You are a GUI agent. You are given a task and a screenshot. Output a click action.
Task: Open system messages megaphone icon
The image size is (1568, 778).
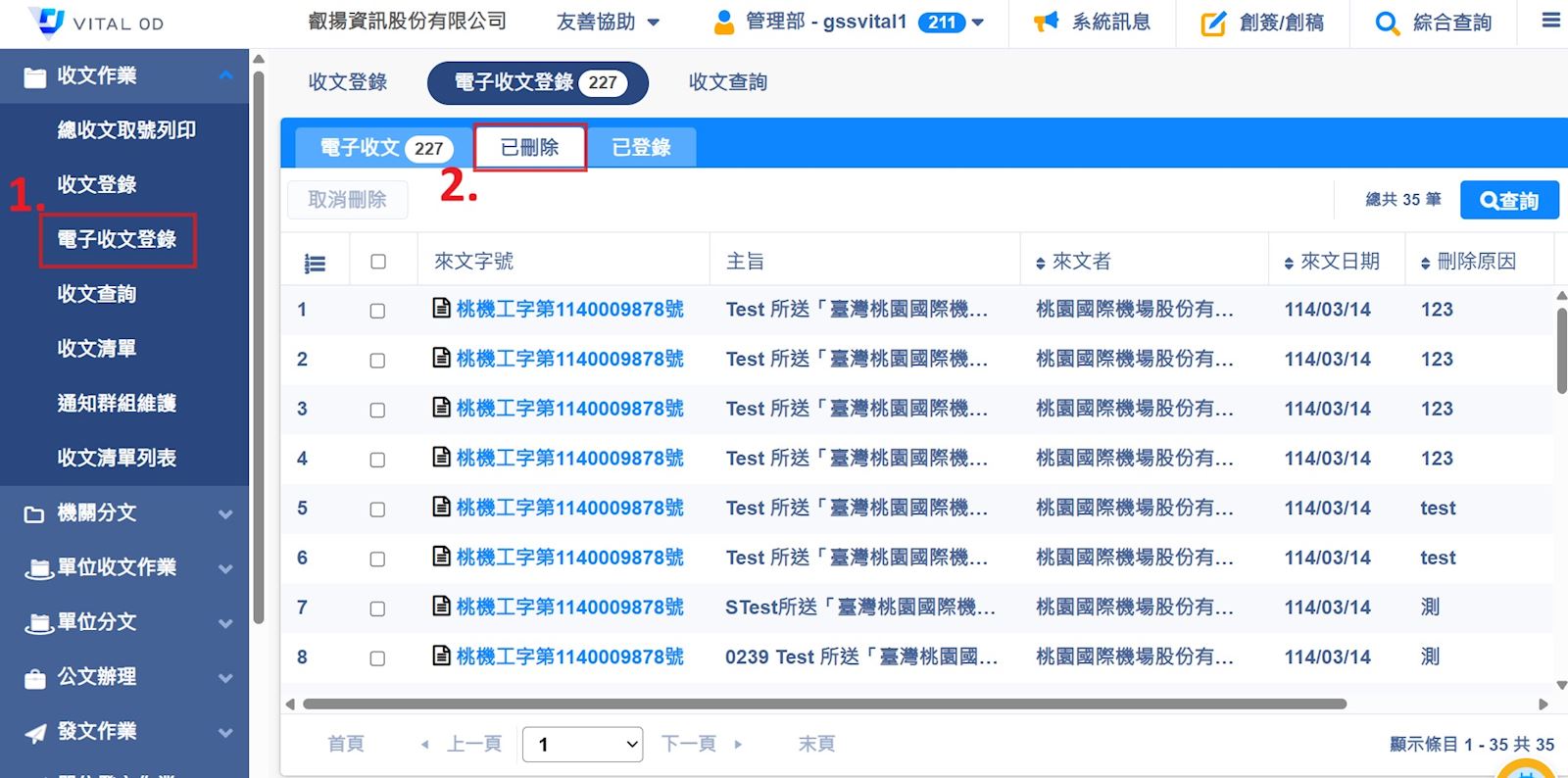[x=1046, y=22]
